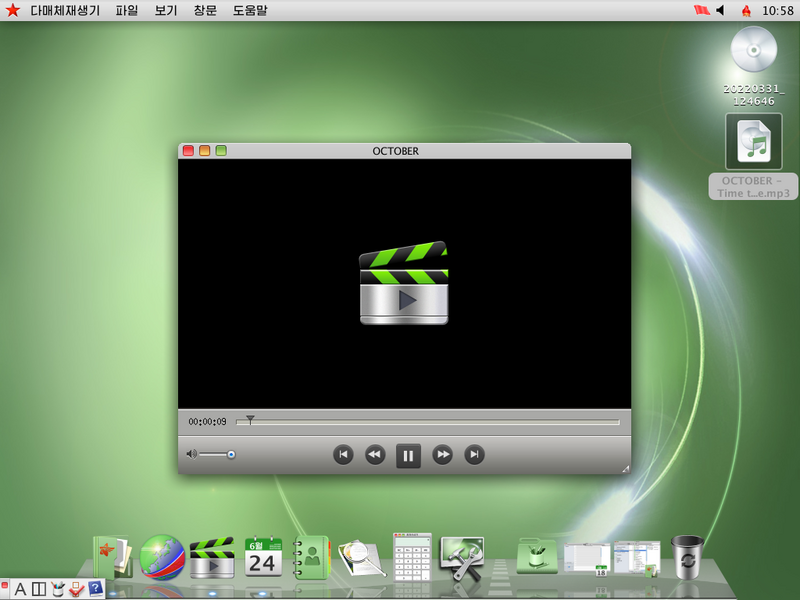Image resolution: width=800 pixels, height=600 pixels.
Task: Mute audio with the player speaker icon
Action: click(x=191, y=454)
